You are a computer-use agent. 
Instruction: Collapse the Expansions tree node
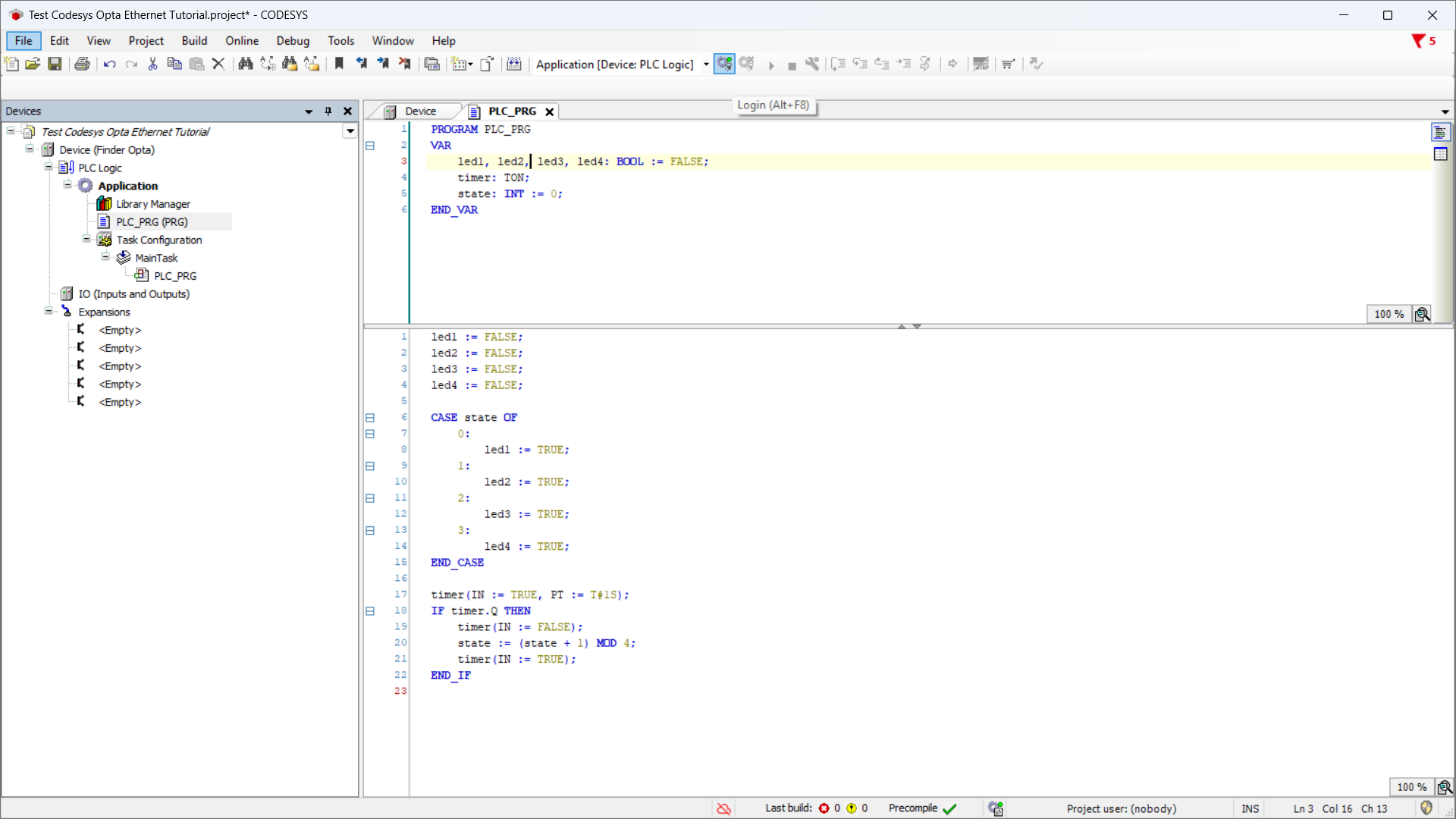49,311
